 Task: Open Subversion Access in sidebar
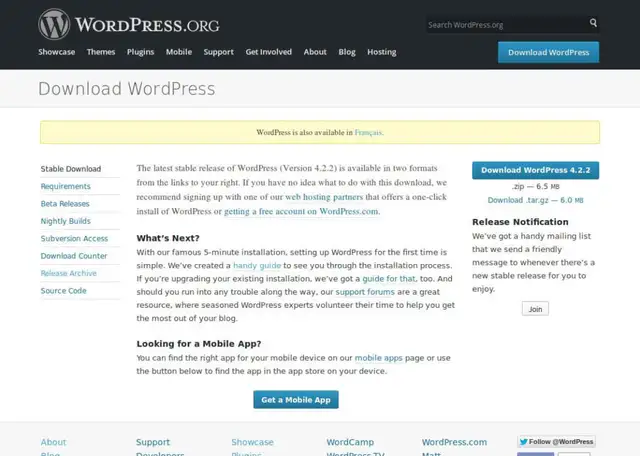[x=74, y=238]
